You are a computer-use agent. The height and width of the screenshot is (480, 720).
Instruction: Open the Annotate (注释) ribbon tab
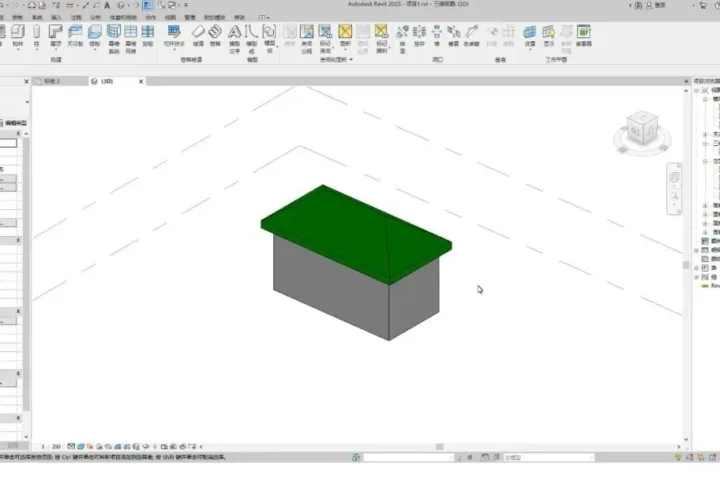pyautogui.click(x=76, y=17)
